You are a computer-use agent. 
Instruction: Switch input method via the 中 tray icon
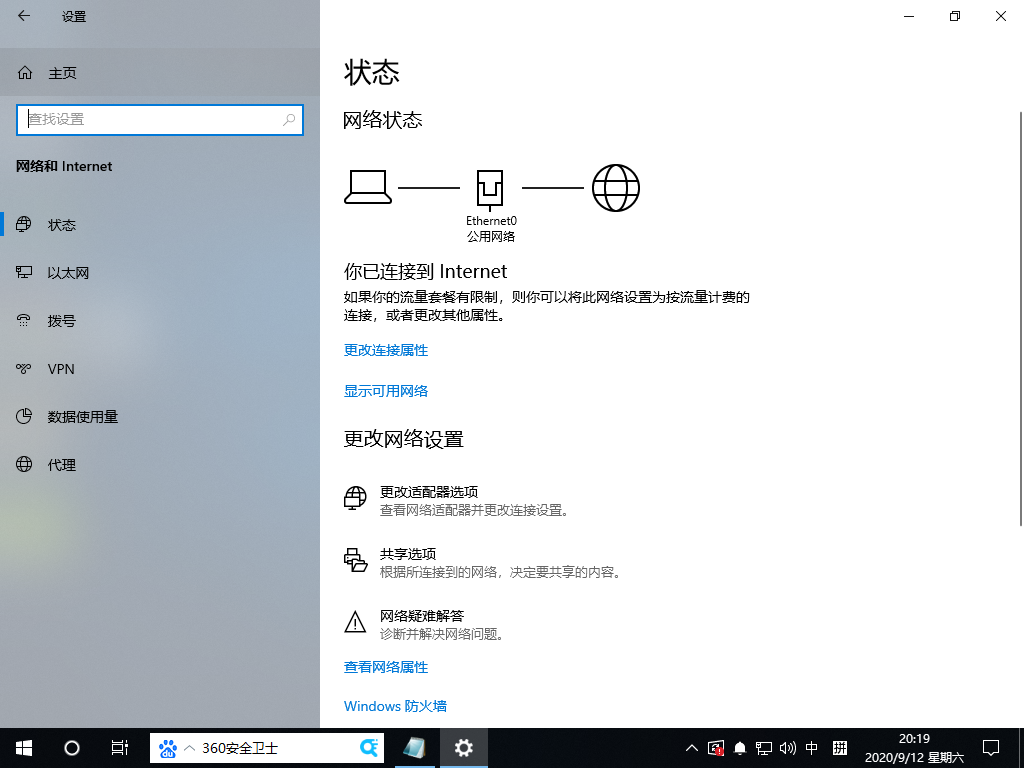[x=811, y=748]
